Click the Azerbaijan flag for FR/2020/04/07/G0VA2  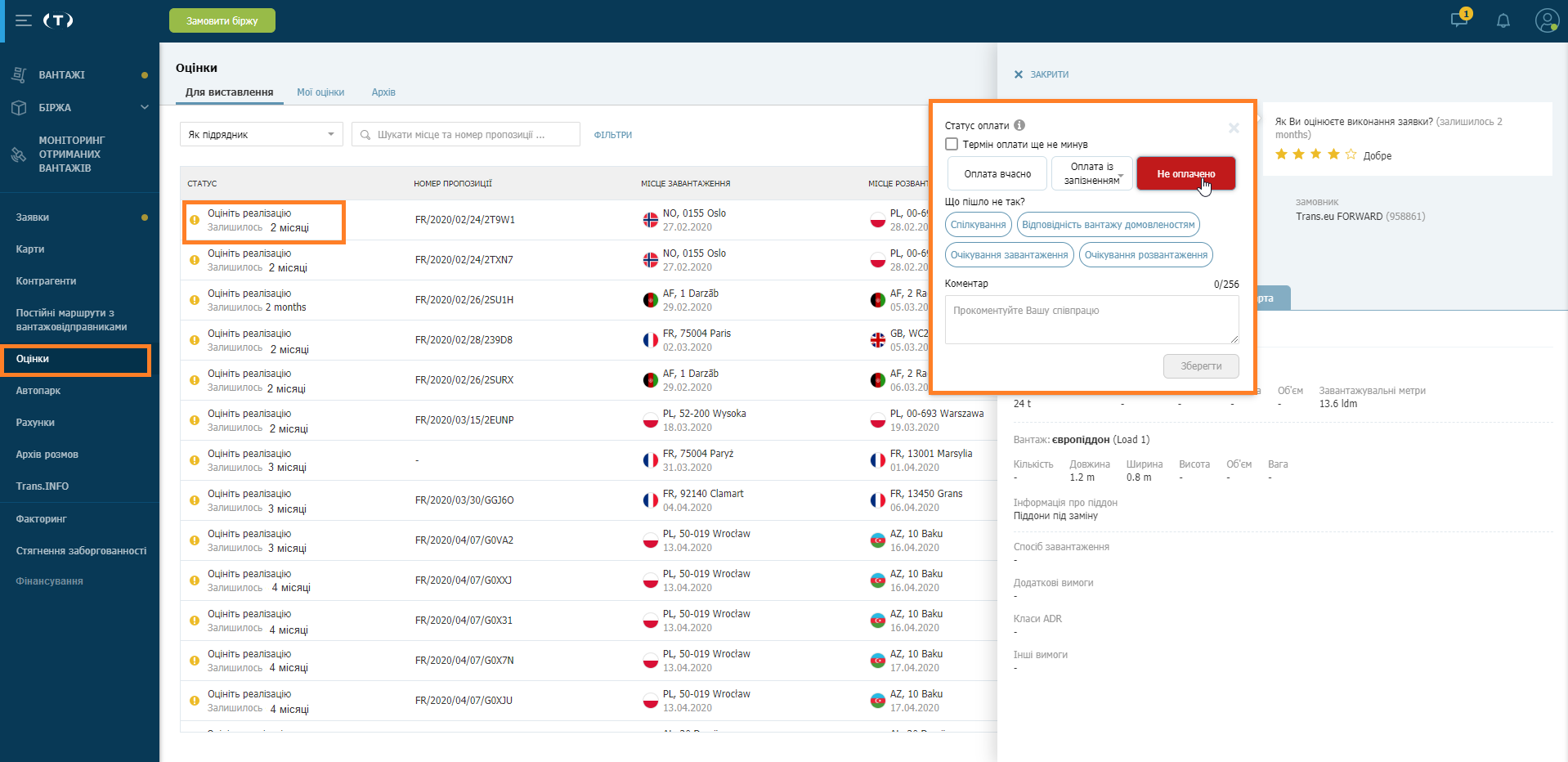coord(878,540)
